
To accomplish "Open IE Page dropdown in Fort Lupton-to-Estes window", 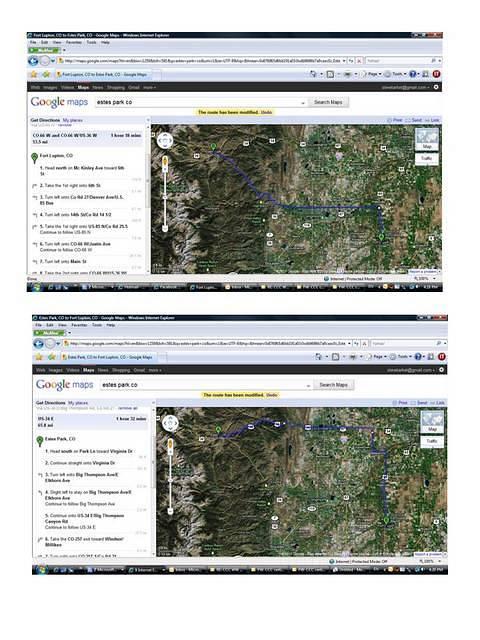I will (373, 74).
